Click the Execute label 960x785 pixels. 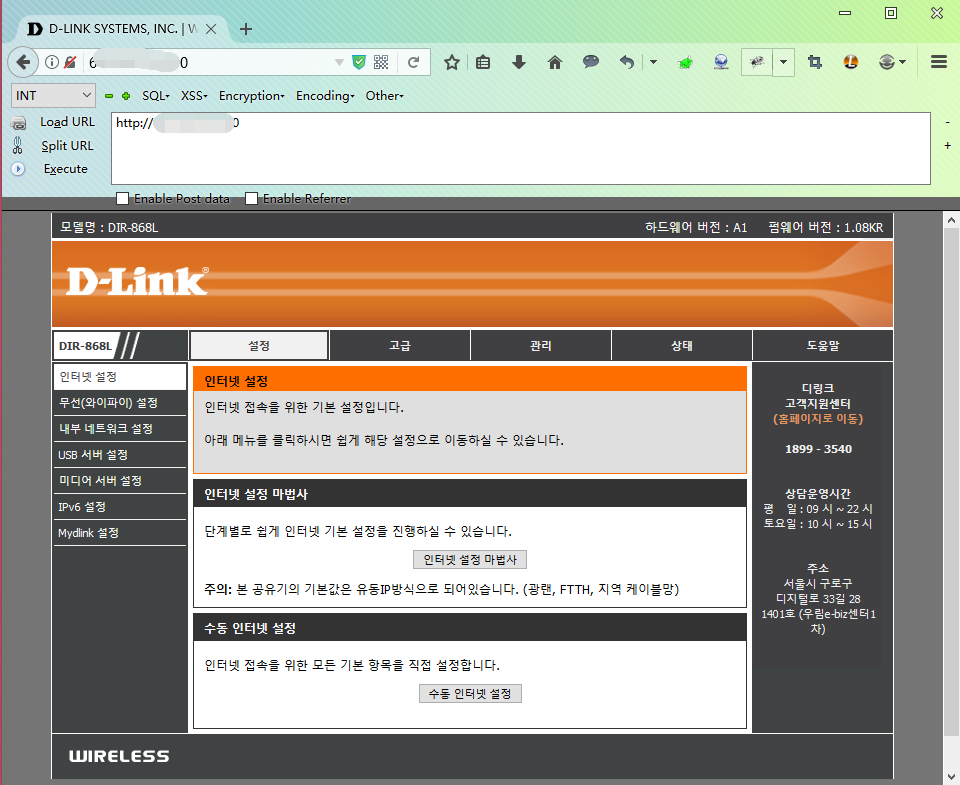click(x=66, y=169)
